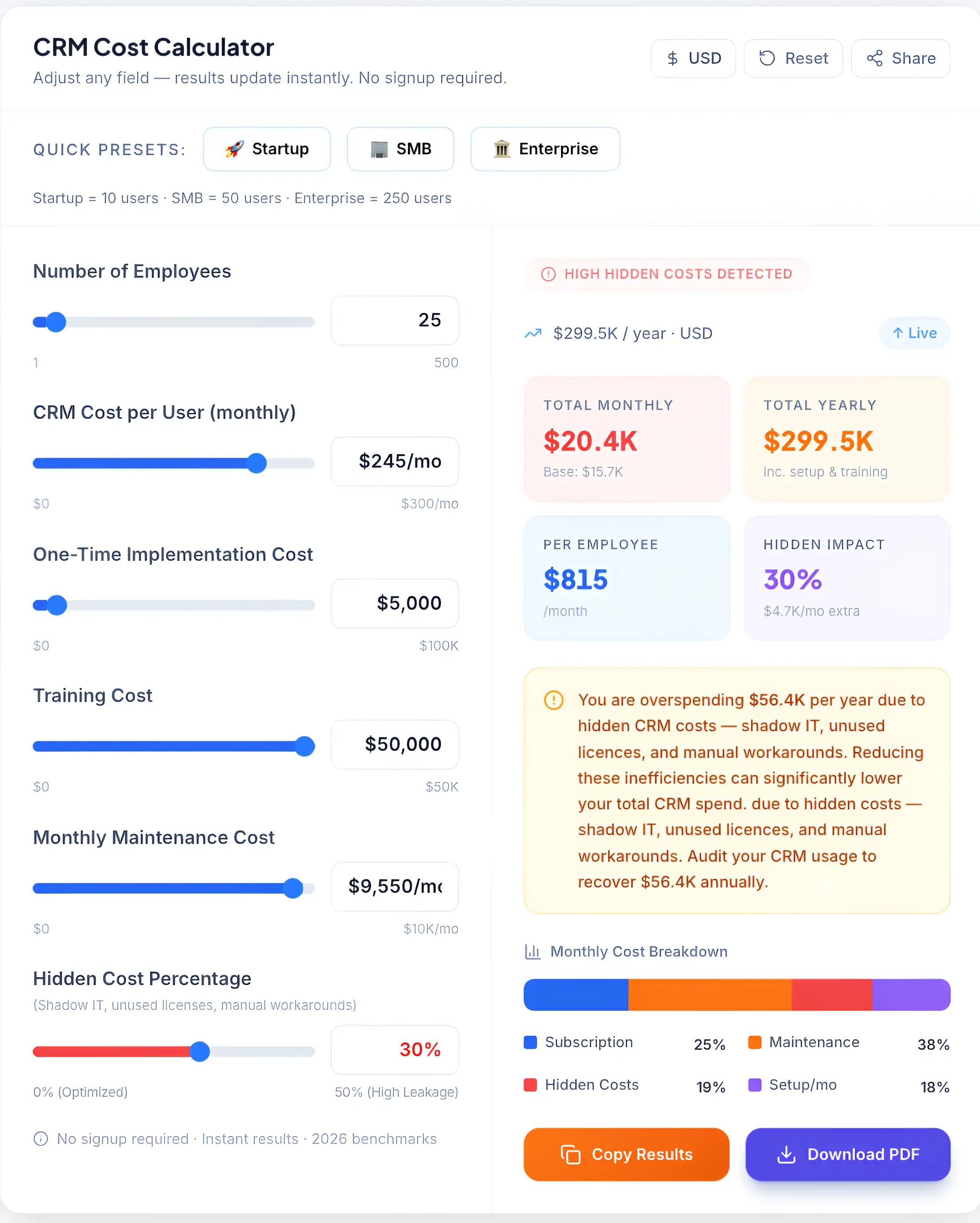This screenshot has height=1223, width=980.
Task: Select the employee count field showing 25
Action: click(x=394, y=320)
